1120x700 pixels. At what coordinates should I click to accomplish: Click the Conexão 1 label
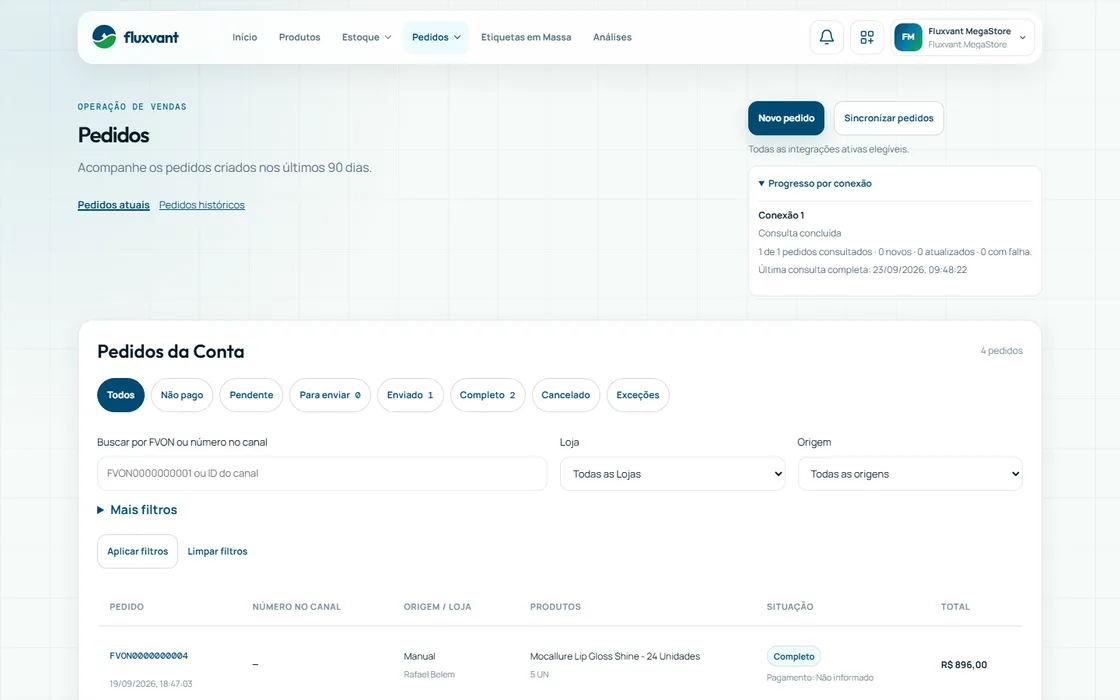point(781,215)
